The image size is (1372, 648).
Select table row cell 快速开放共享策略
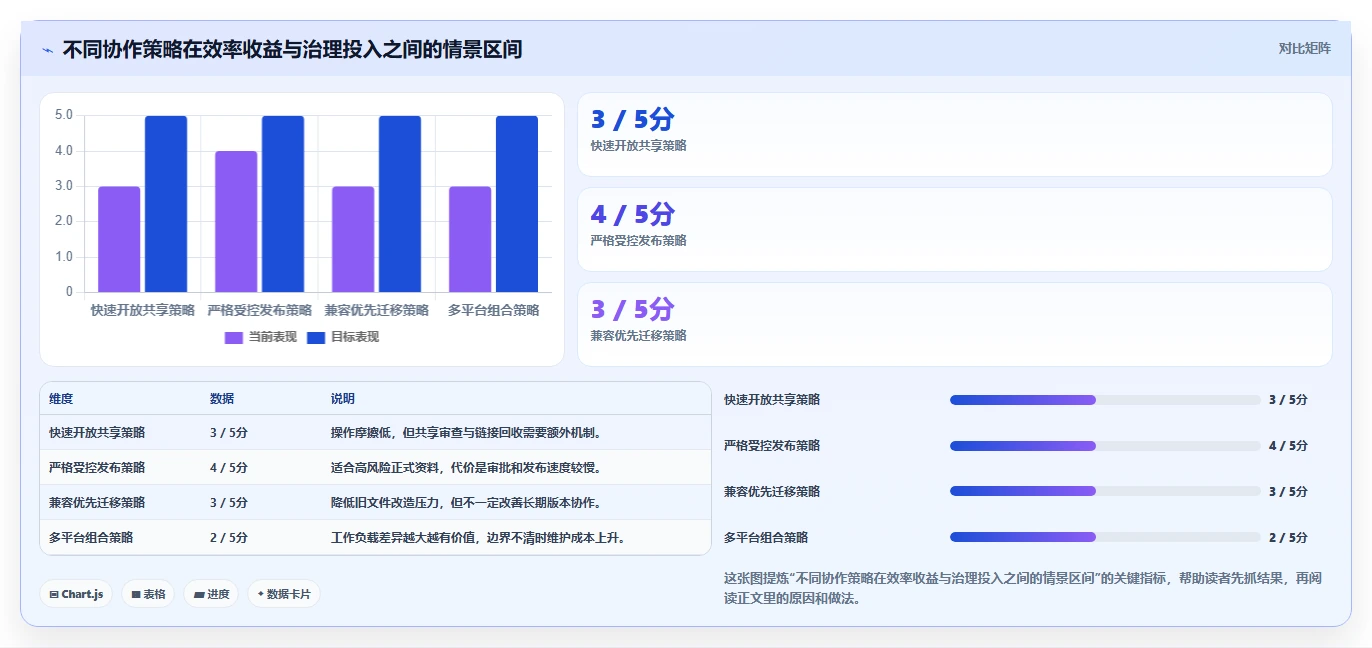tap(97, 432)
